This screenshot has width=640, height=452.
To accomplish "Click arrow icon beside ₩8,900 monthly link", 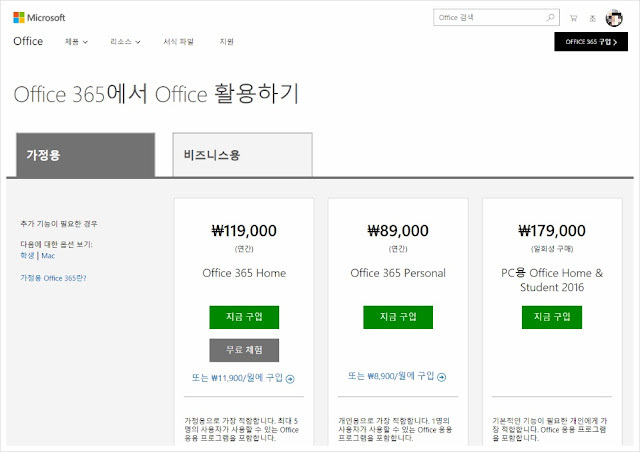I will (x=442, y=377).
